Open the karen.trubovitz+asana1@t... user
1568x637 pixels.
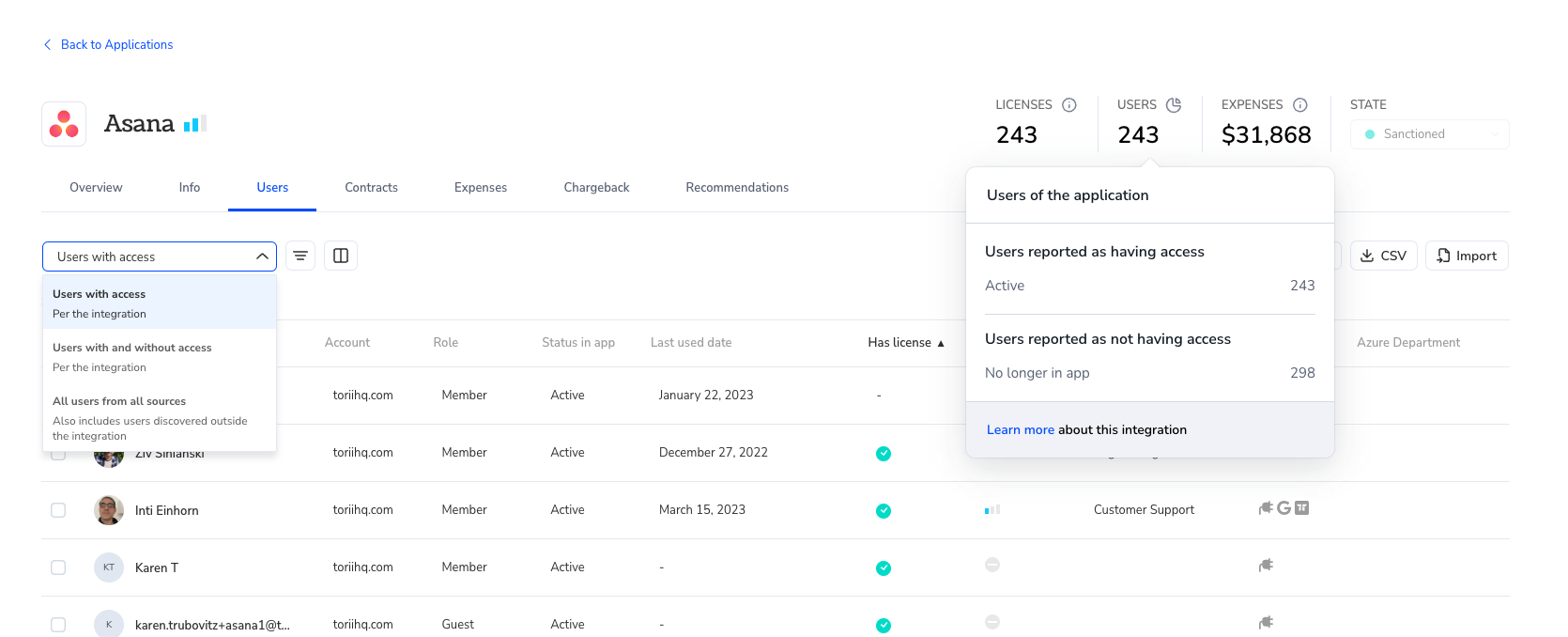(x=212, y=626)
